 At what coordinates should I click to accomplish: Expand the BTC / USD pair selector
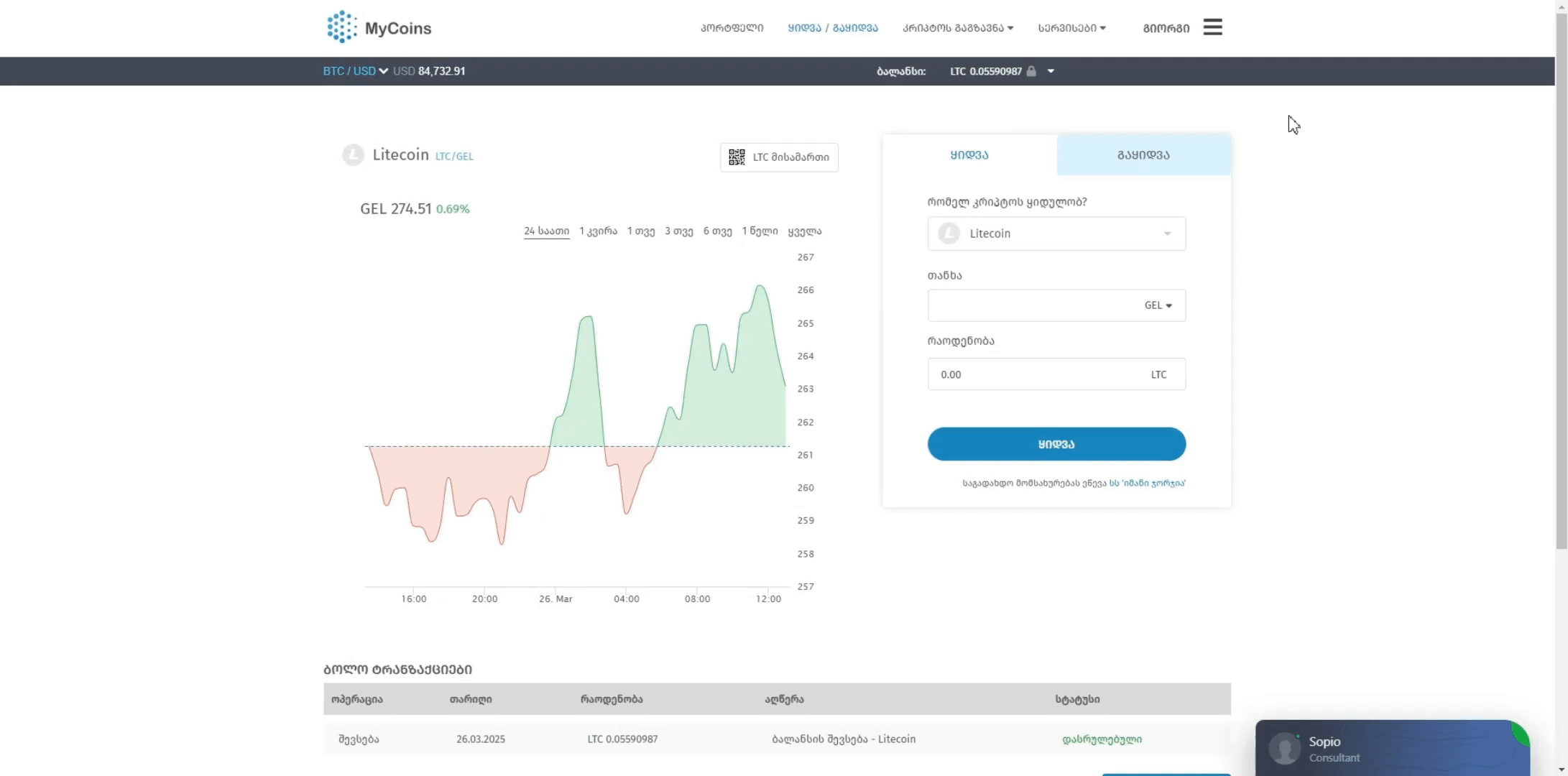[x=356, y=71]
